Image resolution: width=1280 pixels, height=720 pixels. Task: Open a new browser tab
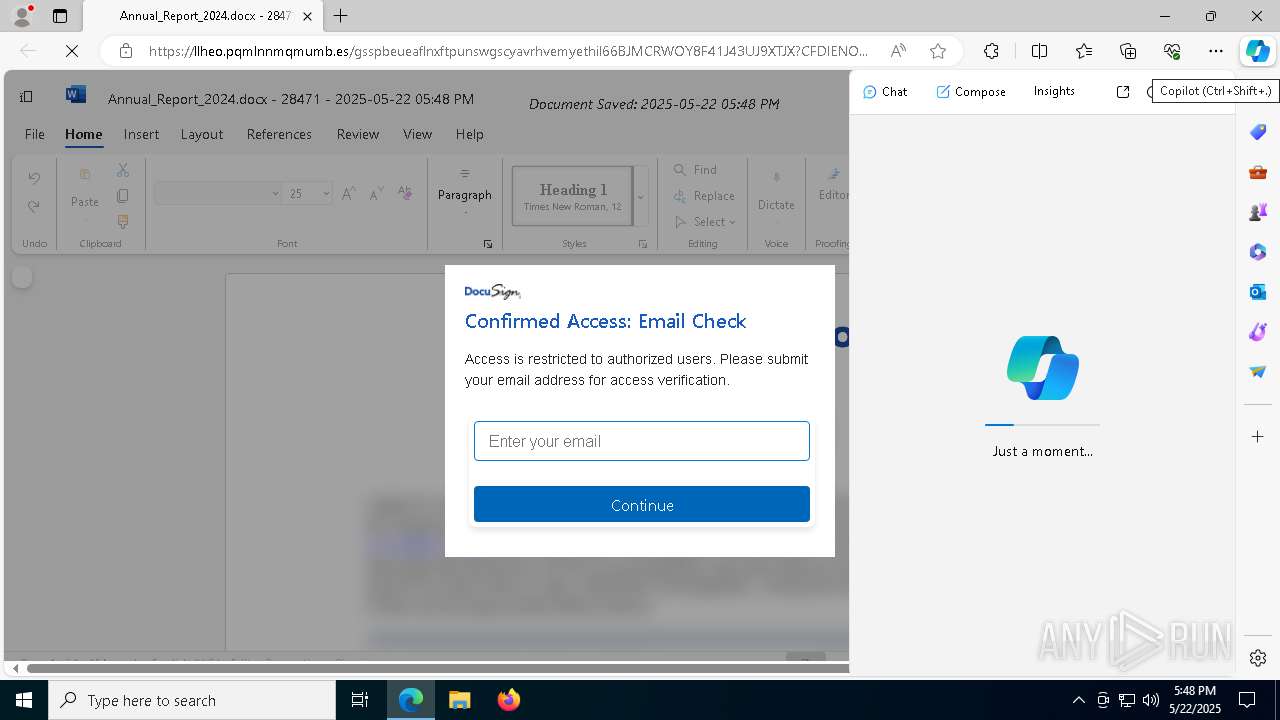click(341, 16)
